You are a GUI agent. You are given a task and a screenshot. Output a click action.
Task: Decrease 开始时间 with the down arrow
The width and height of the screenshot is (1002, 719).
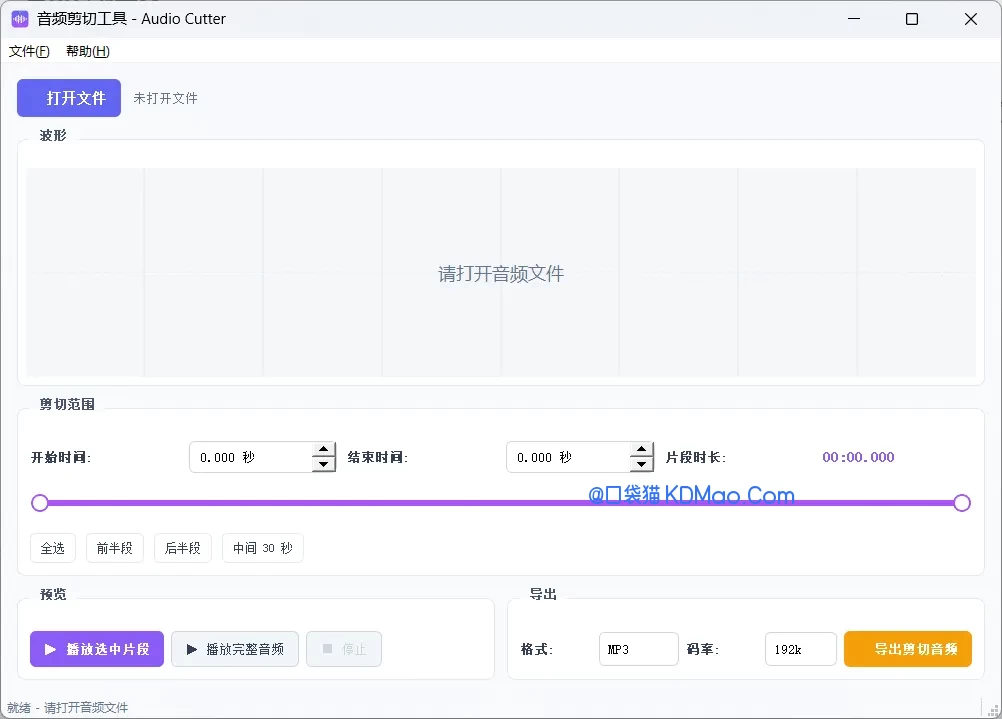(x=324, y=465)
